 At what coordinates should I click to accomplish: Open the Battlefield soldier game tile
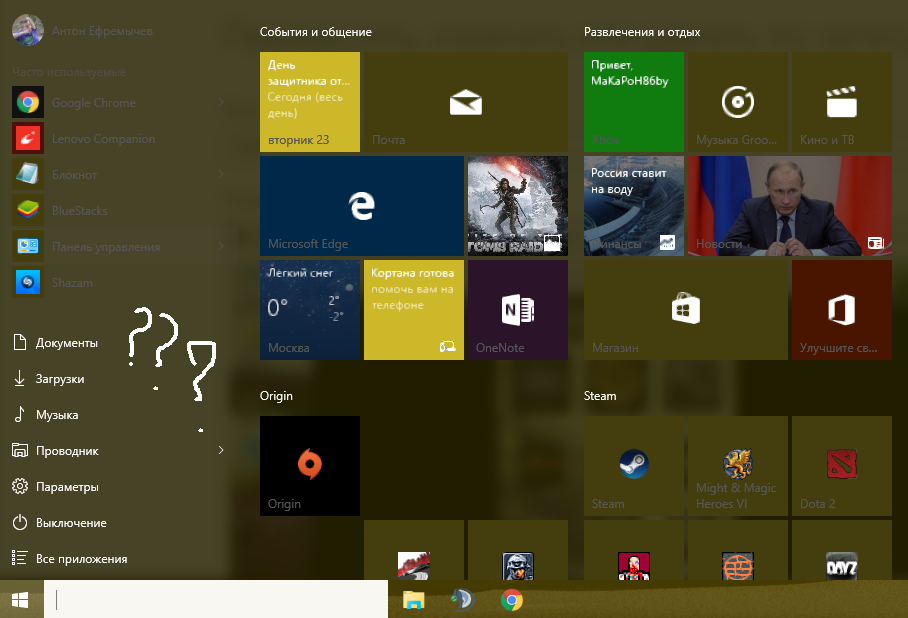(518, 550)
